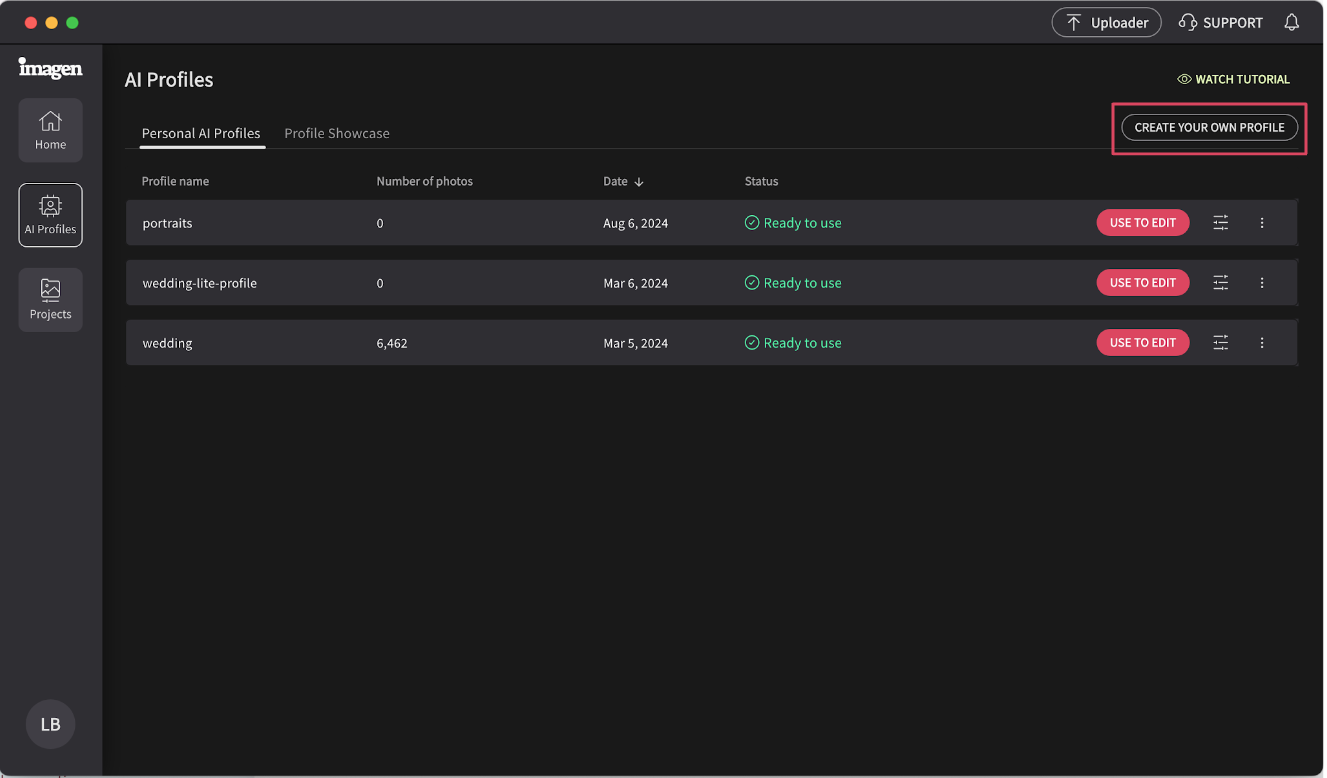Open adjustment settings for wedding-lite-profile
This screenshot has width=1327, height=778.
click(x=1221, y=283)
